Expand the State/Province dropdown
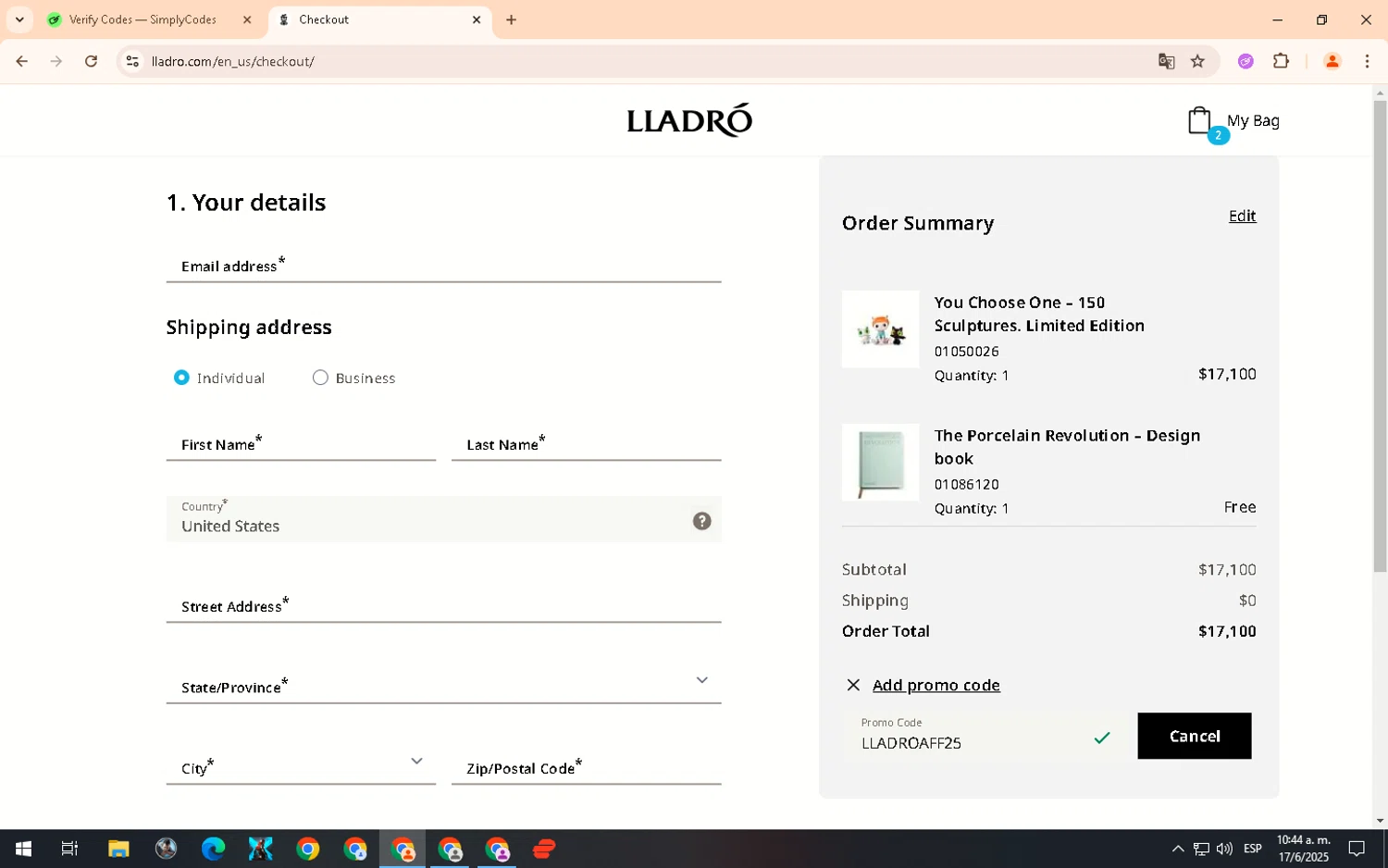The height and width of the screenshot is (868, 1388). point(702,680)
